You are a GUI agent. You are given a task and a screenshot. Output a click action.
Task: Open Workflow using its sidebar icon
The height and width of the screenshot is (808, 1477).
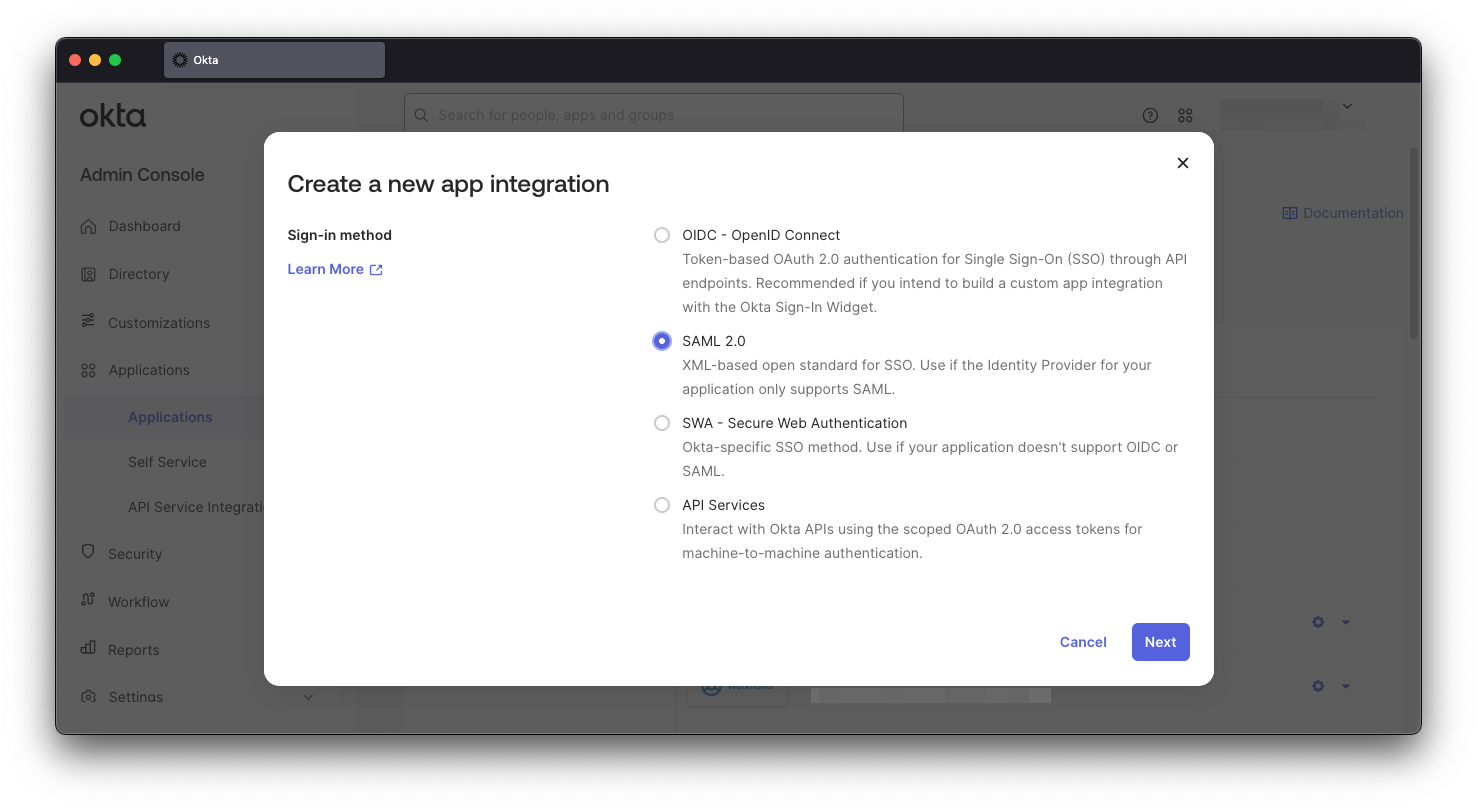(x=90, y=601)
